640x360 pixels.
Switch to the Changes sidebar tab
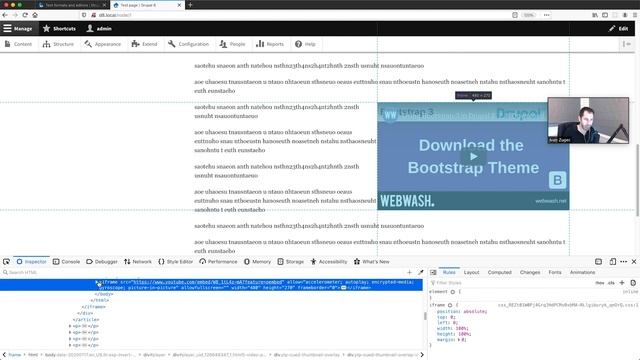[530, 272]
